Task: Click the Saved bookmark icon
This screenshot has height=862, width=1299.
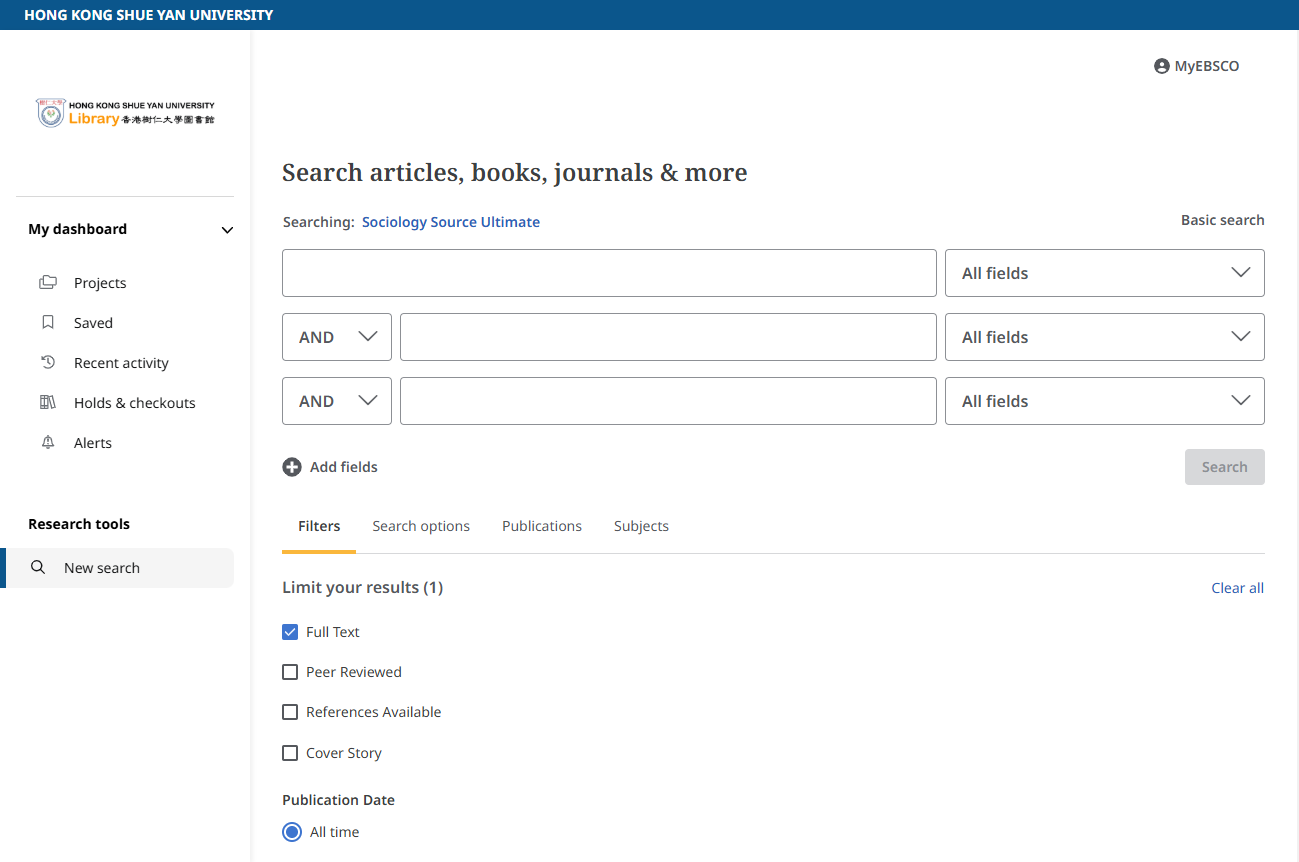Action: [48, 323]
